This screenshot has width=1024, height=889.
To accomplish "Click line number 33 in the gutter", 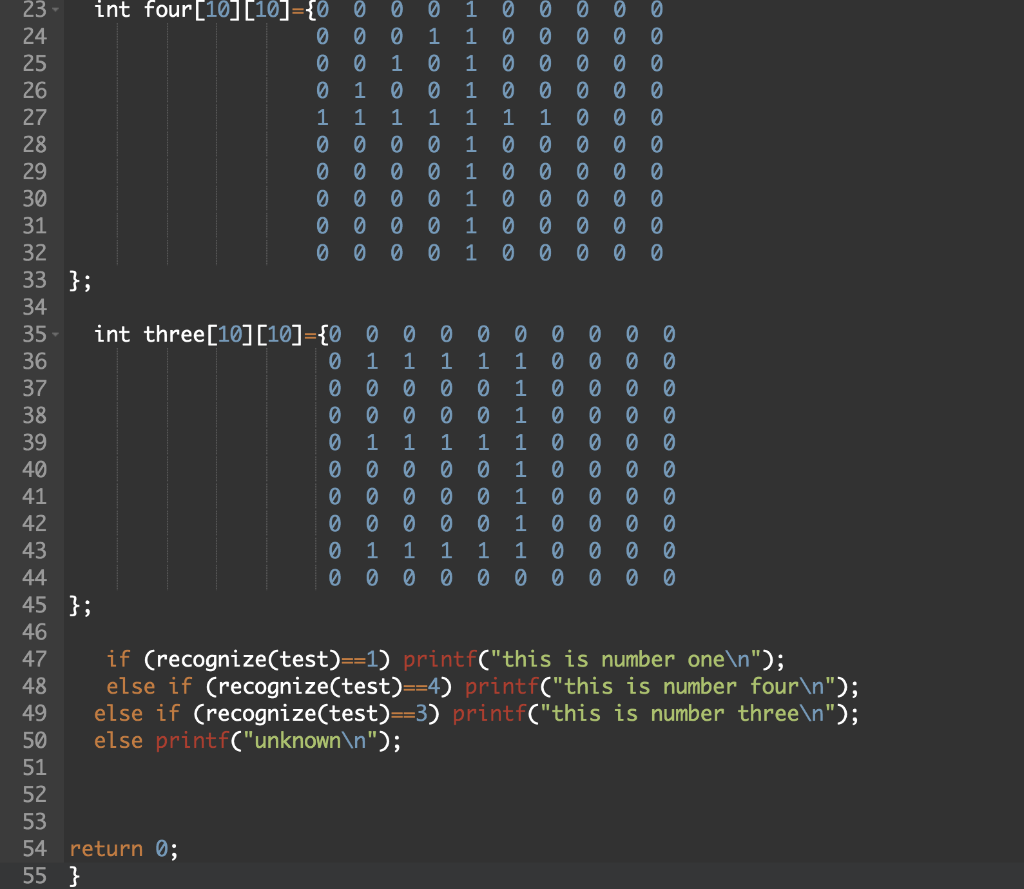I will (x=35, y=280).
